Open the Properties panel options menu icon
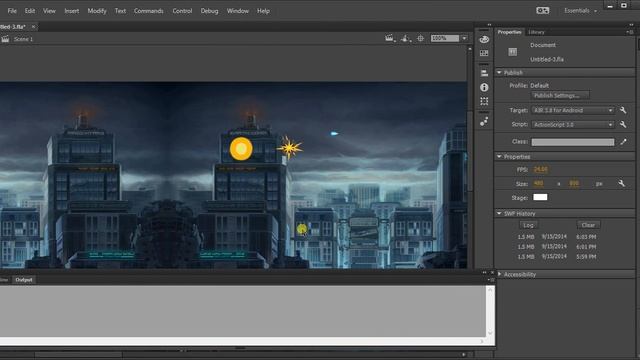 (630, 32)
